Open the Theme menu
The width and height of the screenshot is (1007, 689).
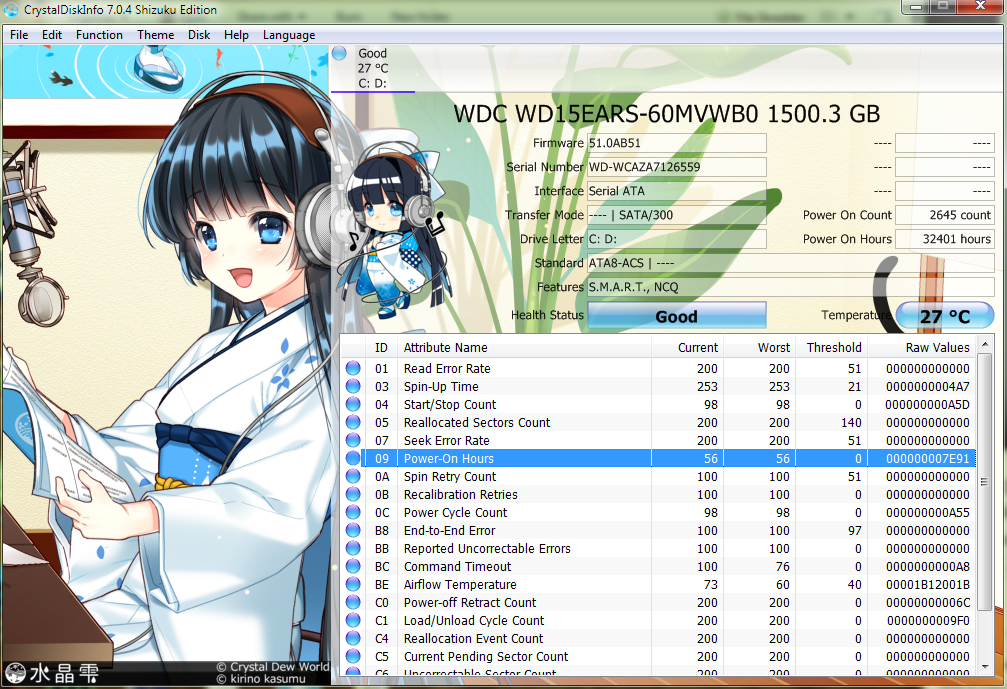[x=155, y=35]
